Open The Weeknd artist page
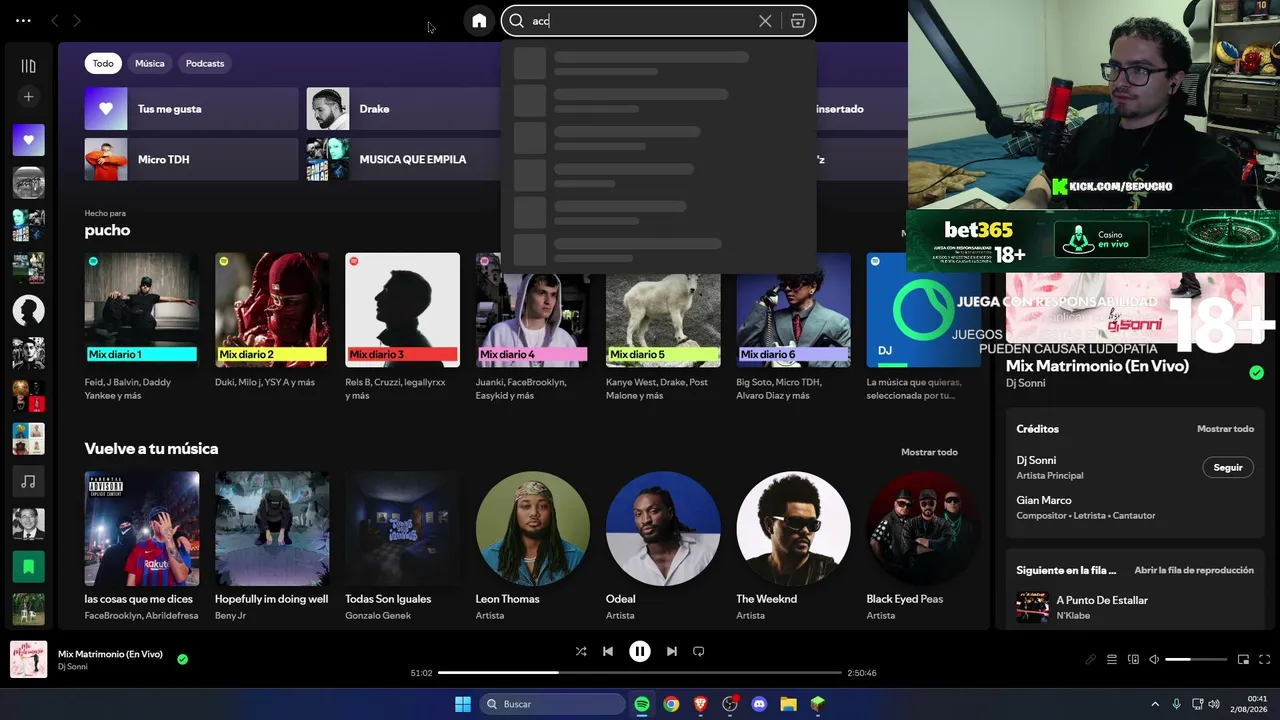 793,529
